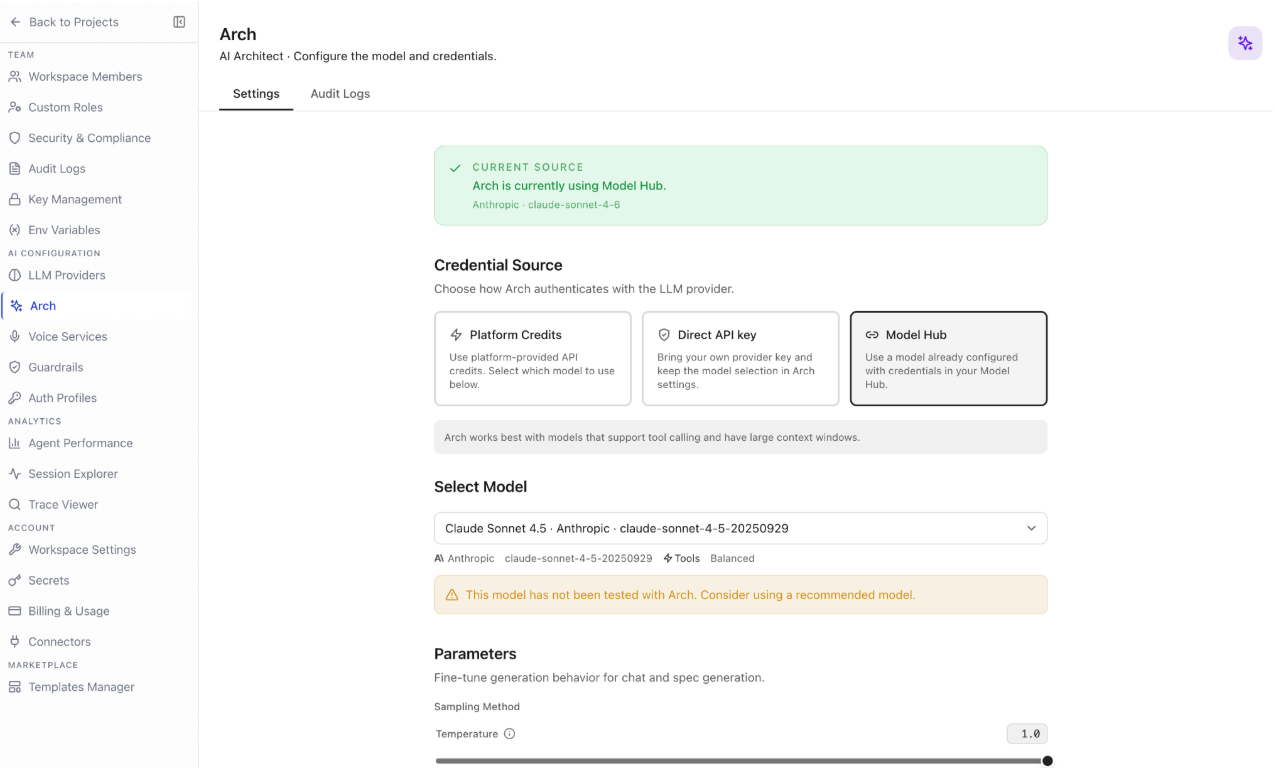1275x770 pixels.
Task: Click the Key Management lock icon
Action: [x=15, y=199]
